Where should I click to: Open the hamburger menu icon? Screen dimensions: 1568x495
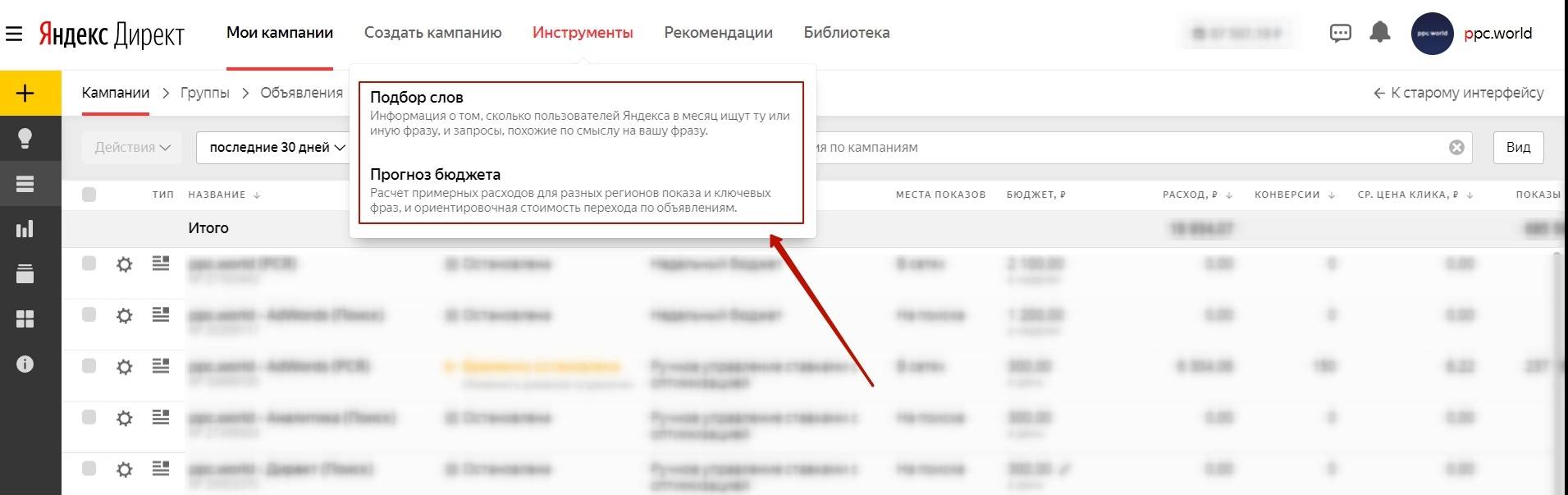[14, 34]
